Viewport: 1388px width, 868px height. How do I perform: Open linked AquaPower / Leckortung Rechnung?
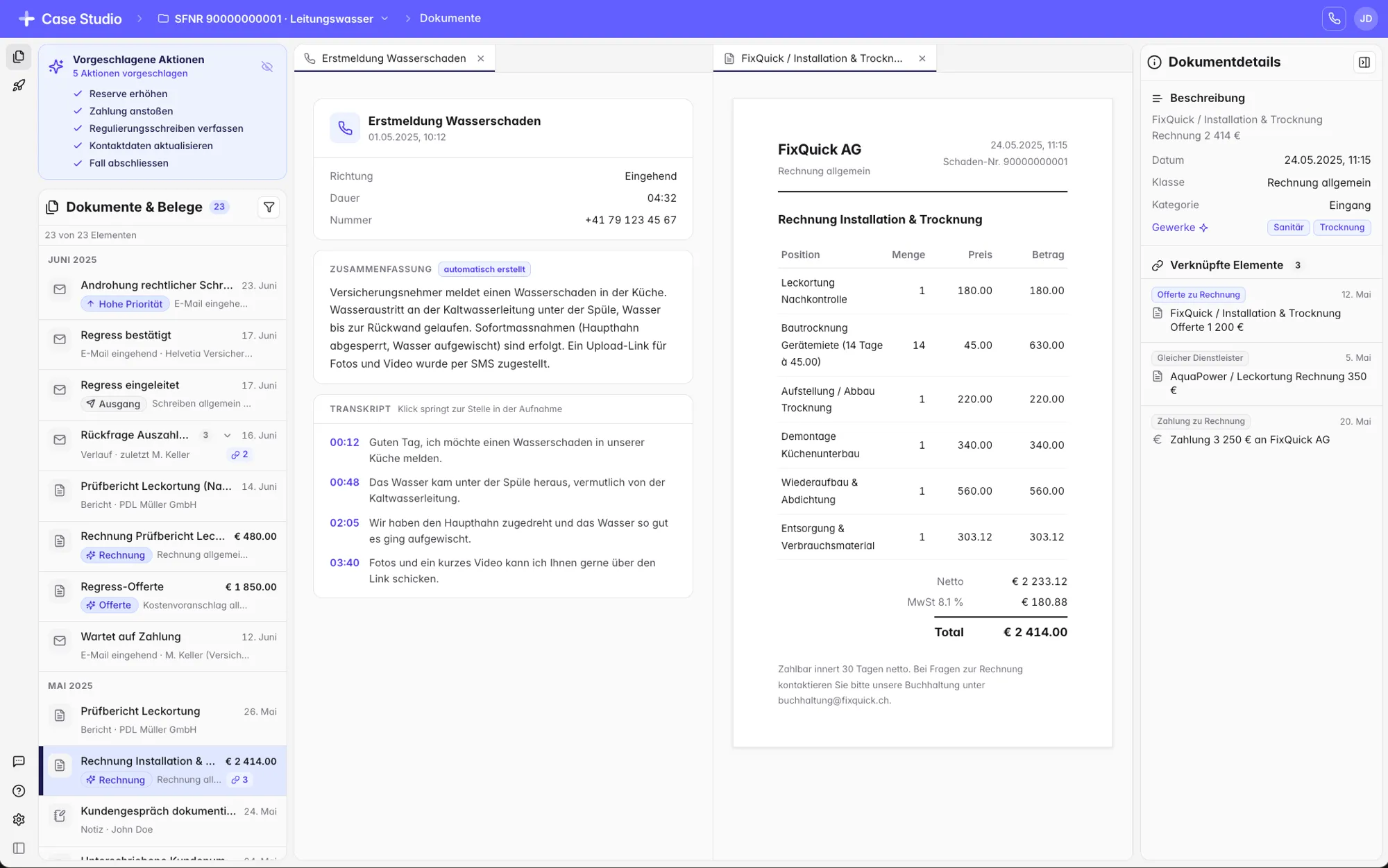(x=1260, y=374)
